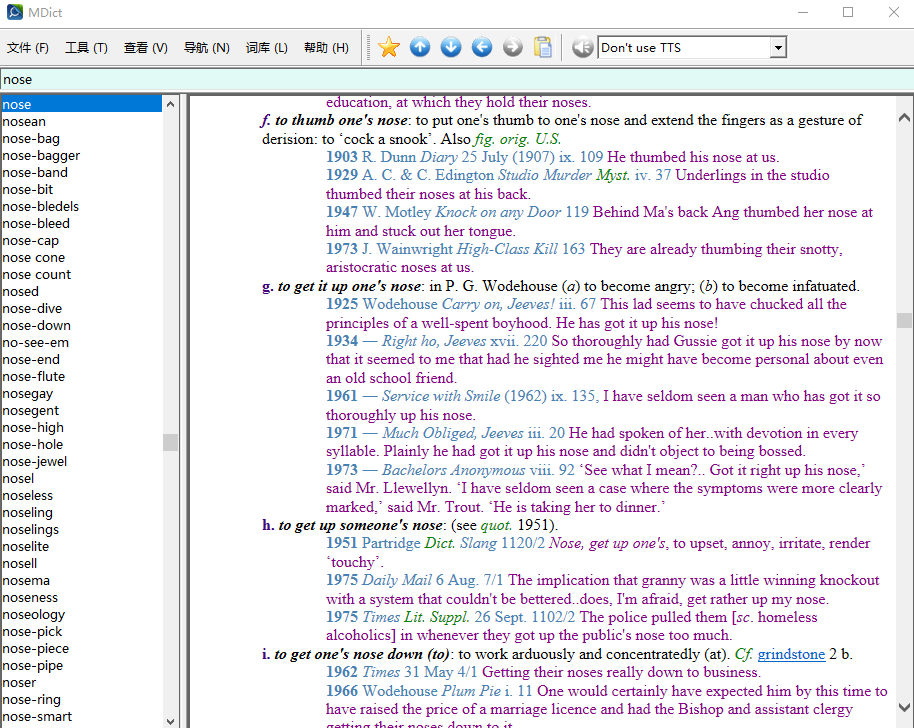Screen dimensions: 914x728
Task: Open the 文件 (F) menu
Action: pyautogui.click(x=28, y=48)
